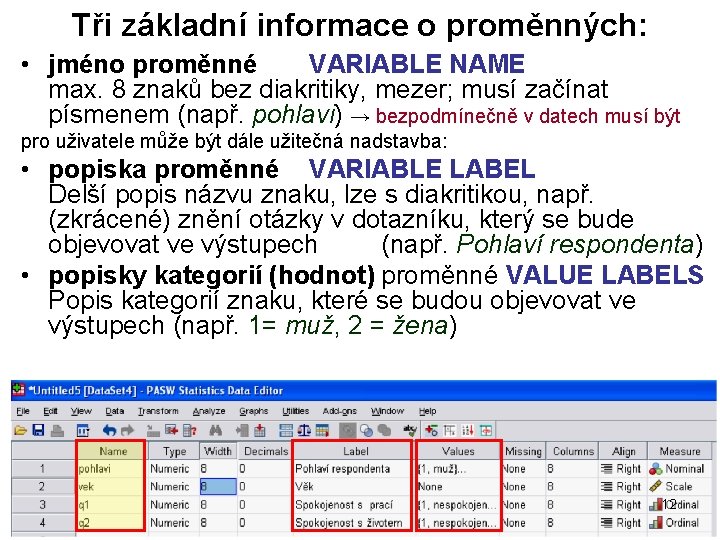The width and height of the screenshot is (720, 540).
Task: Click the Ordinal measure icon for q2
Action: 656,523
